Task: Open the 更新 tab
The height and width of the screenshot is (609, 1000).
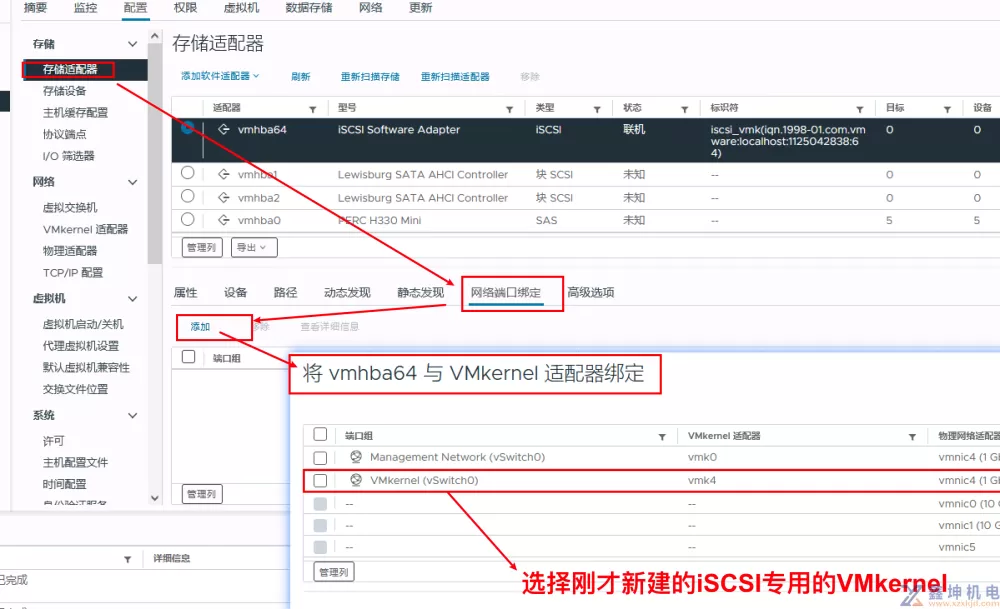Action: point(420,8)
